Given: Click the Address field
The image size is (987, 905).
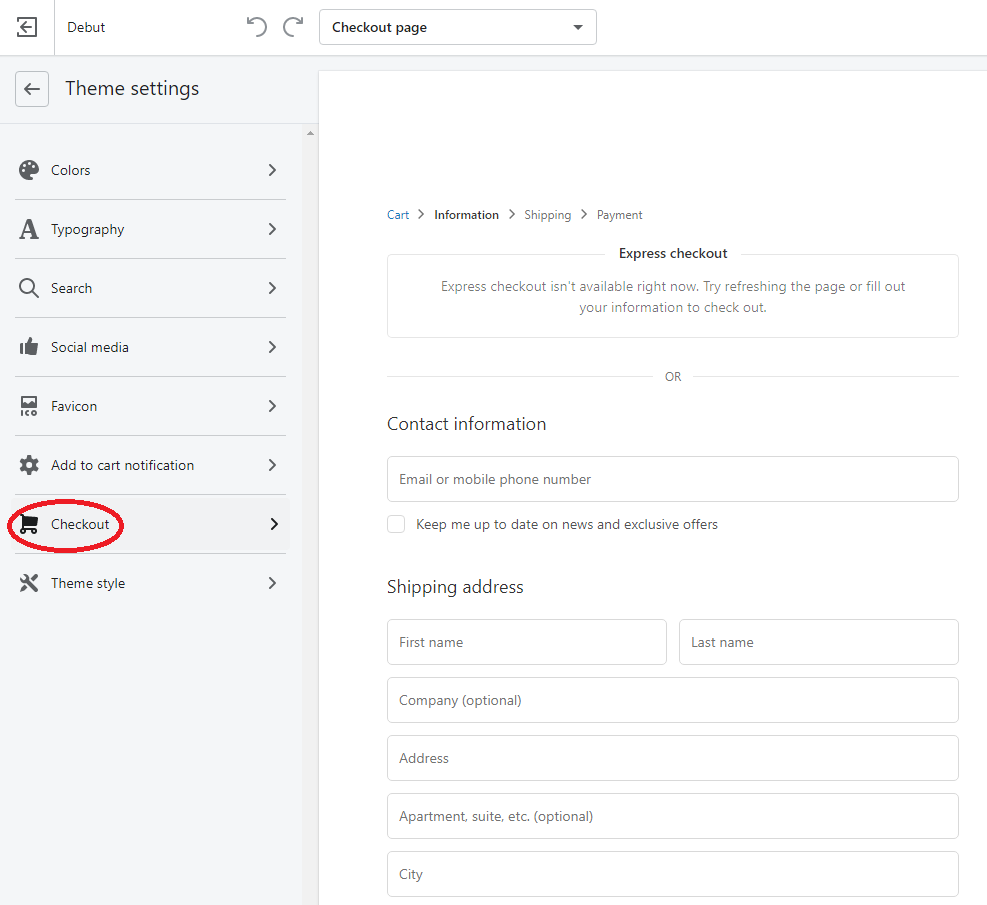Looking at the screenshot, I should click(672, 758).
